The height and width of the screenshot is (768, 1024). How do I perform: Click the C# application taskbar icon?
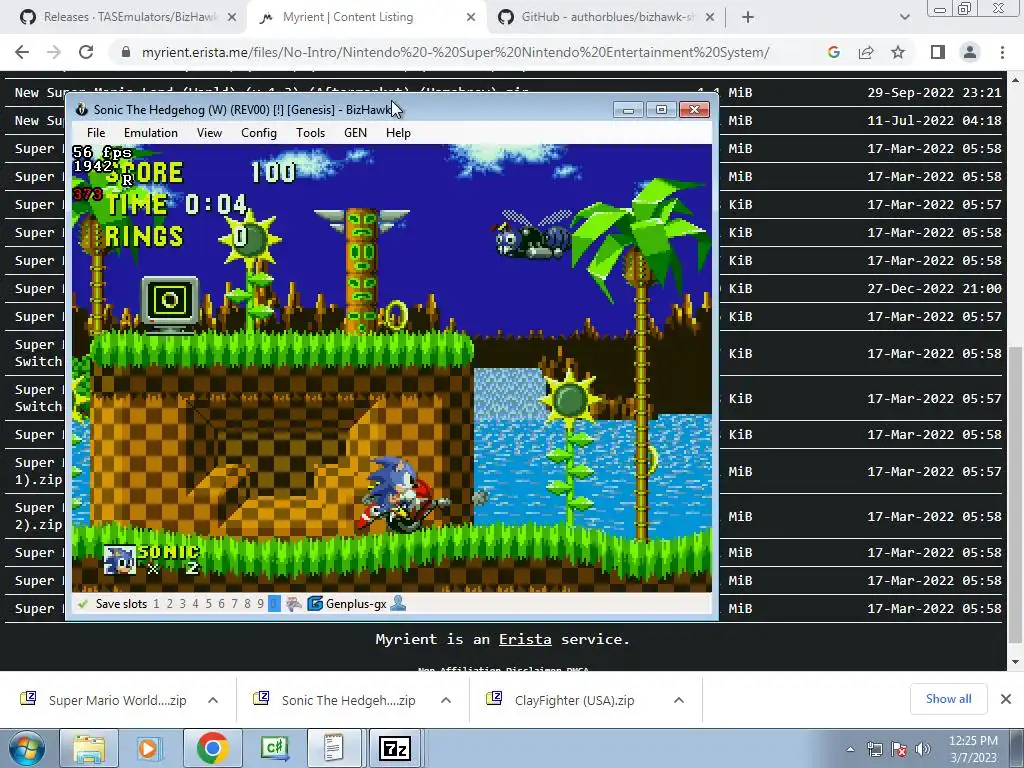click(274, 748)
